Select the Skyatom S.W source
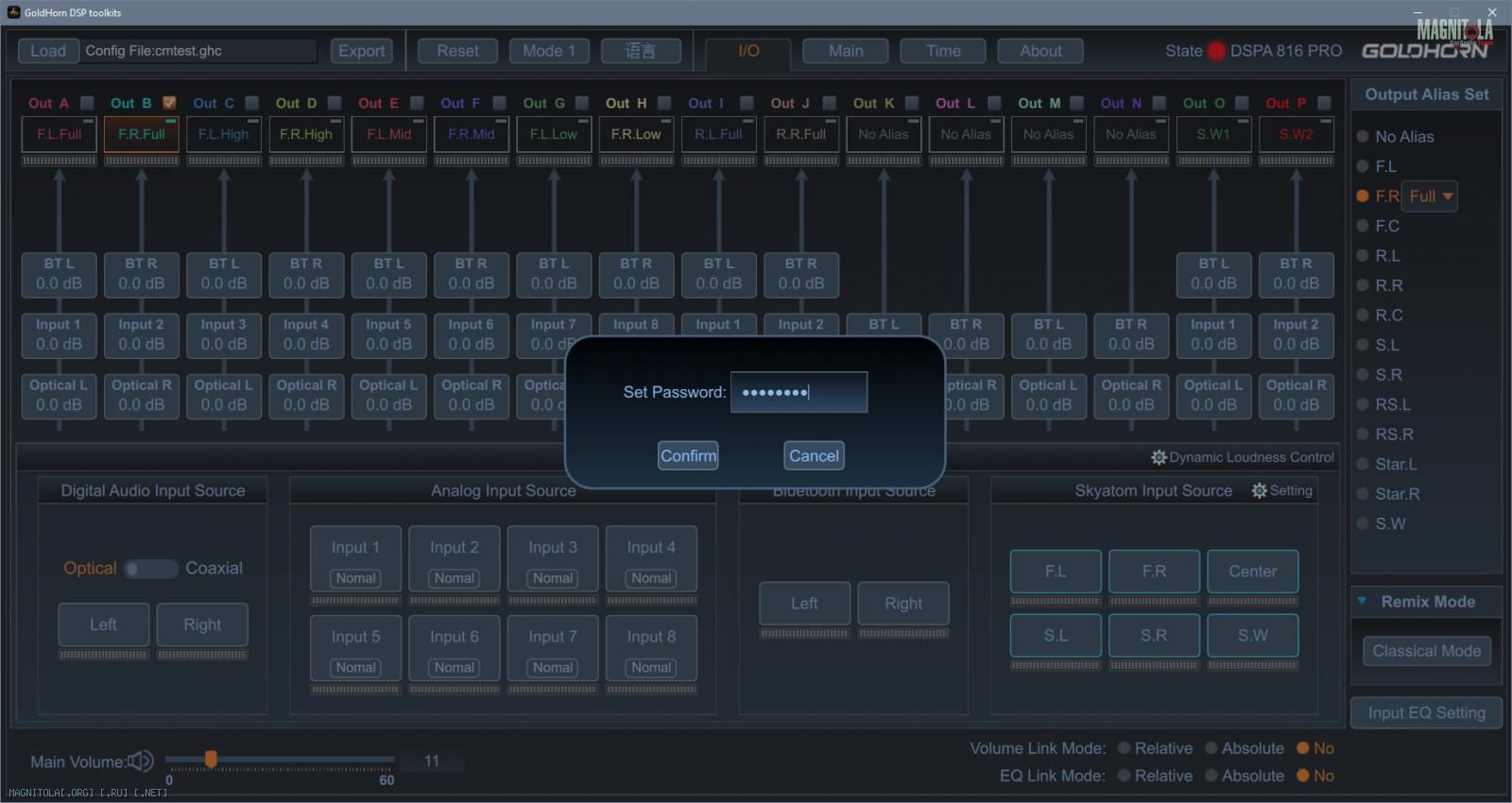1512x803 pixels. 1252,636
